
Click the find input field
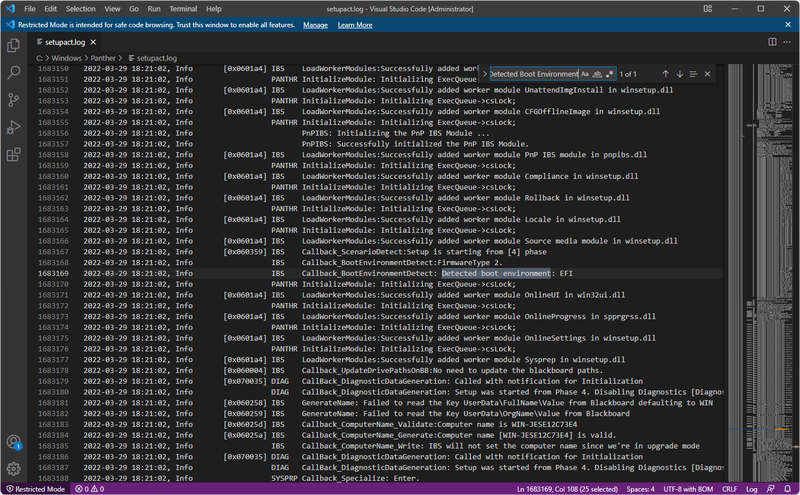[534, 74]
